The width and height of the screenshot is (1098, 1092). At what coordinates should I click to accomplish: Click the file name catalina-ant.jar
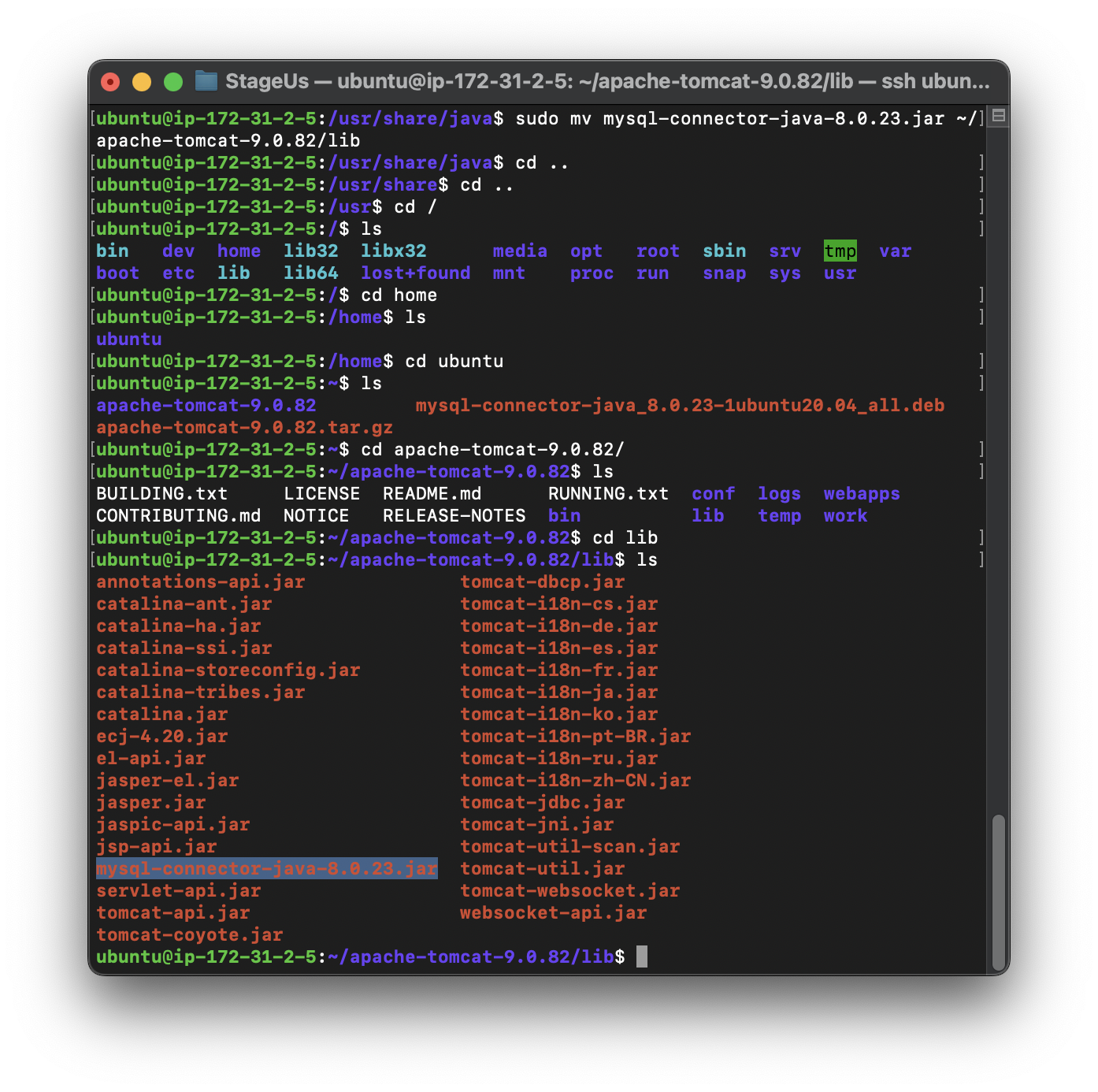tap(184, 604)
